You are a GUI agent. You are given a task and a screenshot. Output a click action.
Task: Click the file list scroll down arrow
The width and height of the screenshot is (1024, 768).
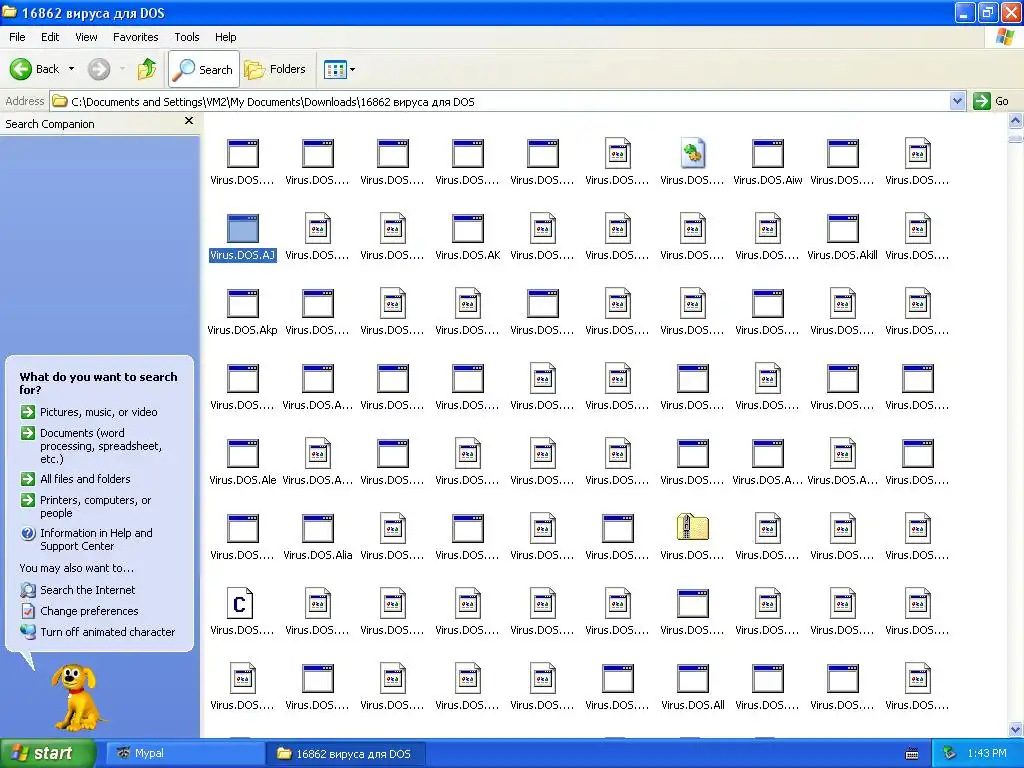point(1016,729)
